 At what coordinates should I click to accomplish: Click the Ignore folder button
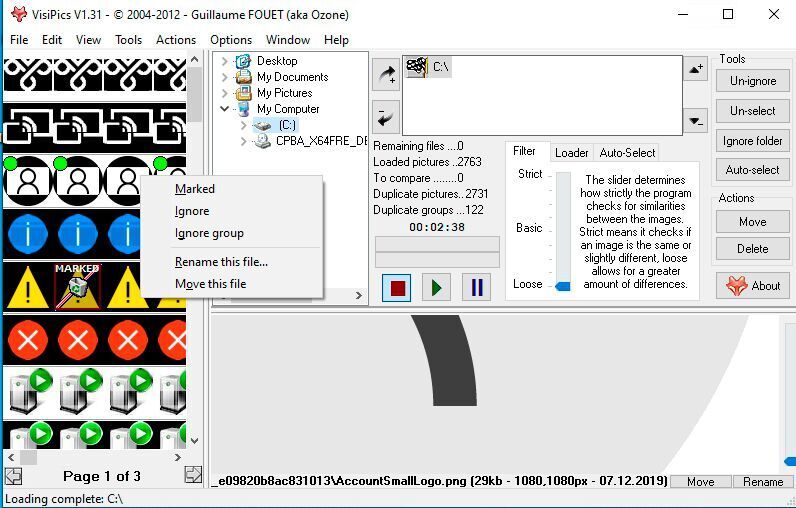(x=753, y=141)
